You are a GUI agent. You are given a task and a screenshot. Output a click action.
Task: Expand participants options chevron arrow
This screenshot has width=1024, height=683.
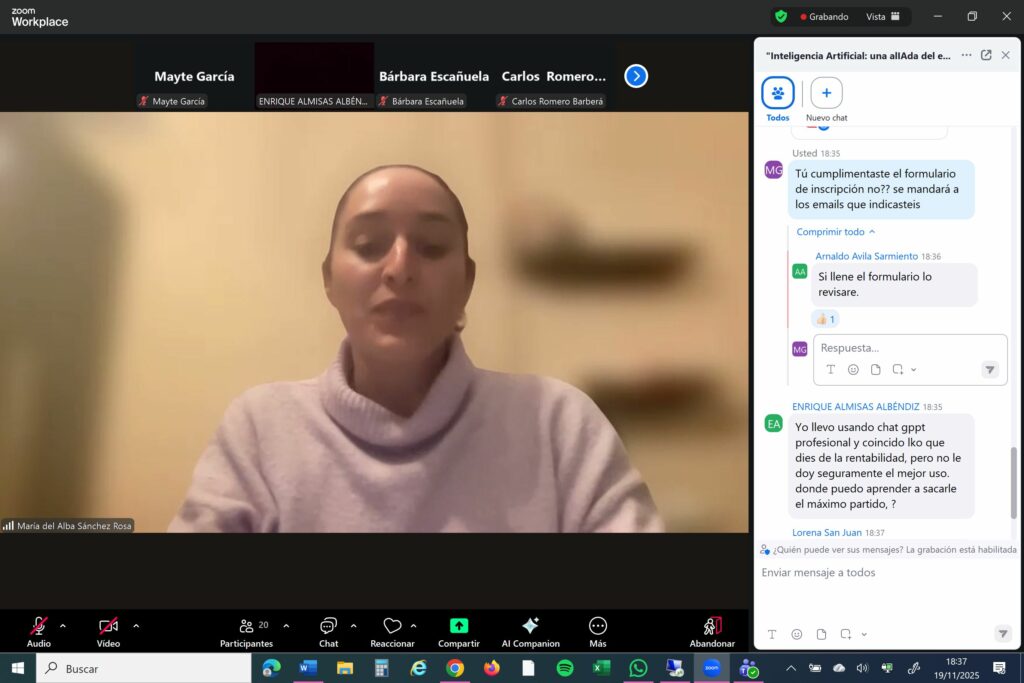point(286,626)
